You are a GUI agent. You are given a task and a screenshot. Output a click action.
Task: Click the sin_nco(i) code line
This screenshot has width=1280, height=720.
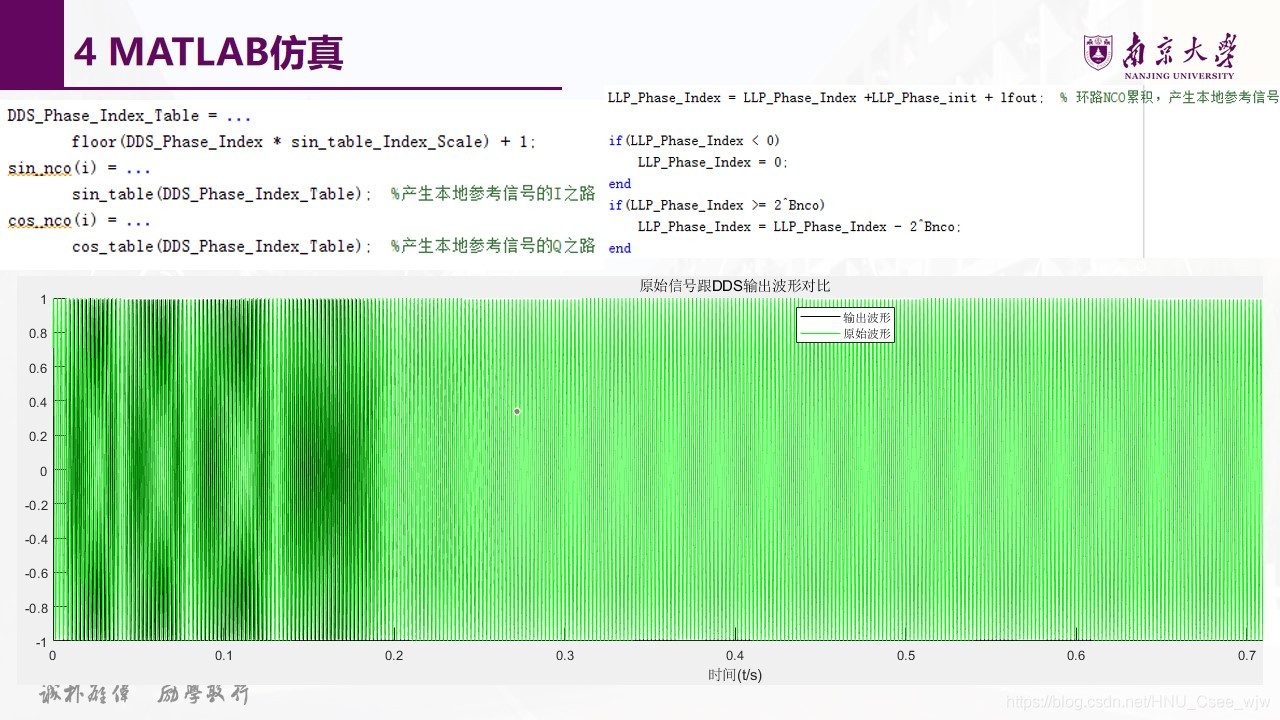(78, 168)
